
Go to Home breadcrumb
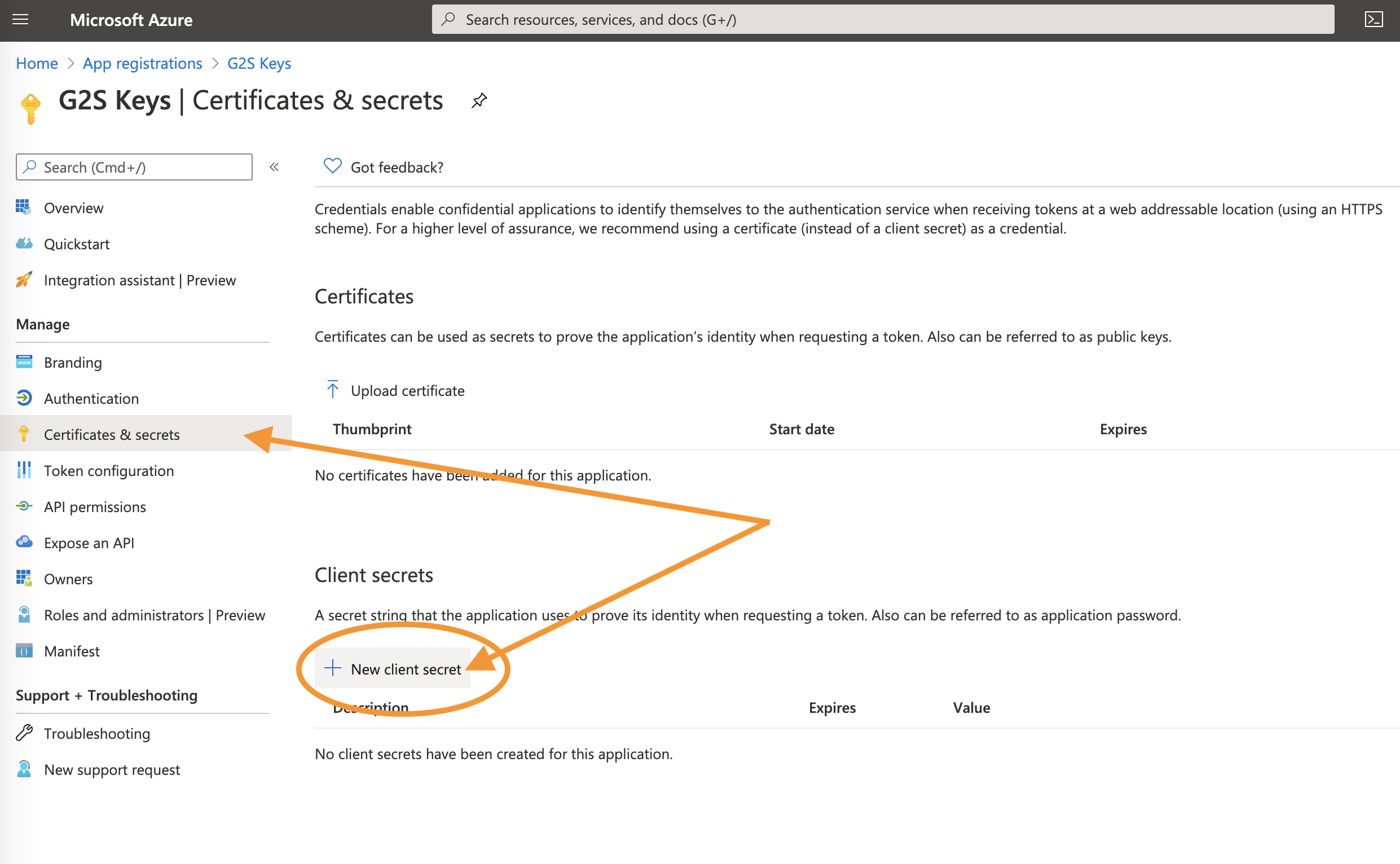37,63
